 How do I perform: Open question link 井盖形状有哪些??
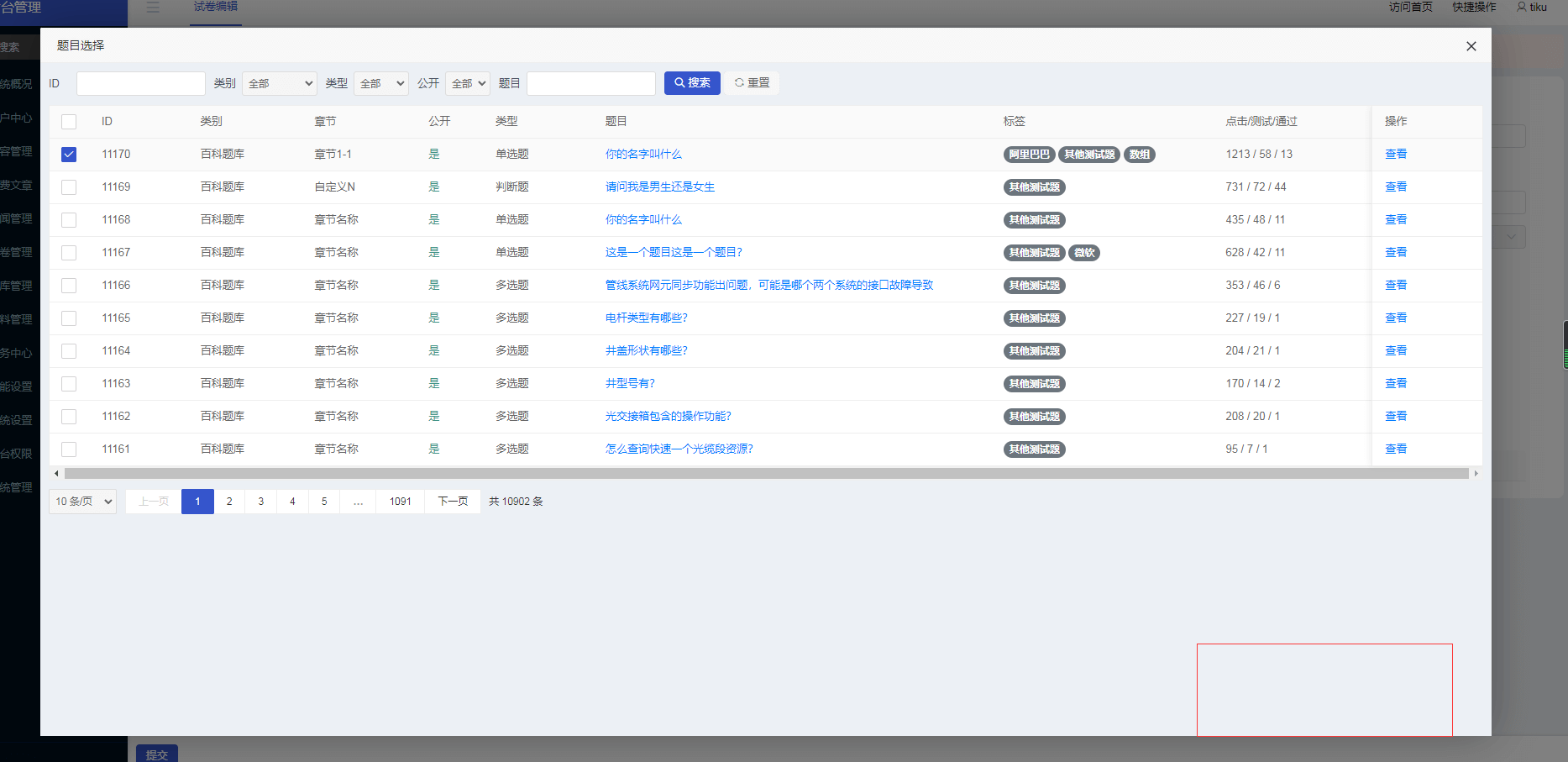coord(647,350)
